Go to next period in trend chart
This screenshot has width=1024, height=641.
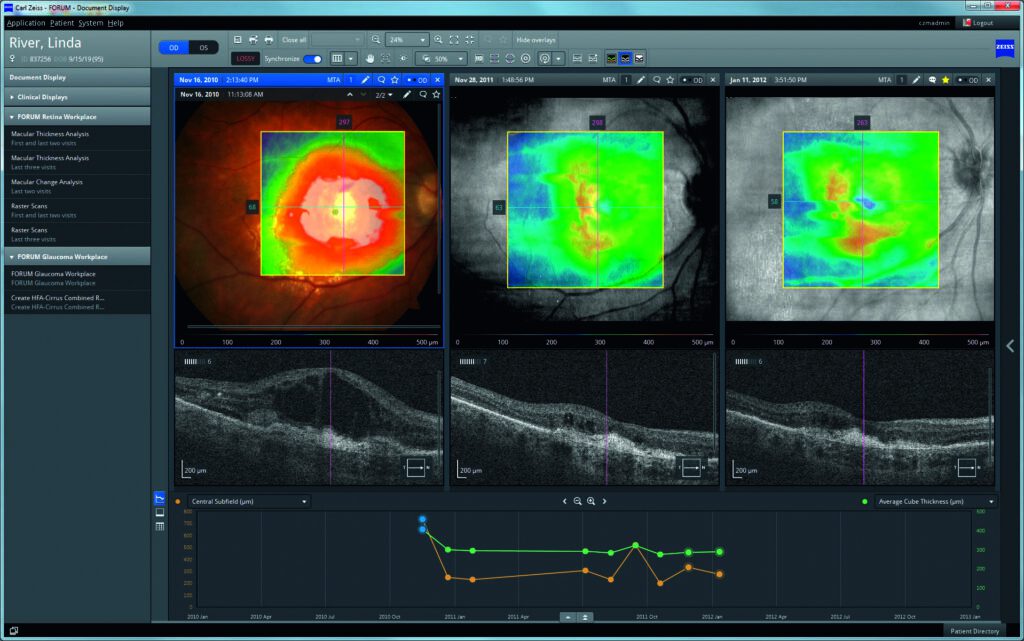(x=604, y=501)
